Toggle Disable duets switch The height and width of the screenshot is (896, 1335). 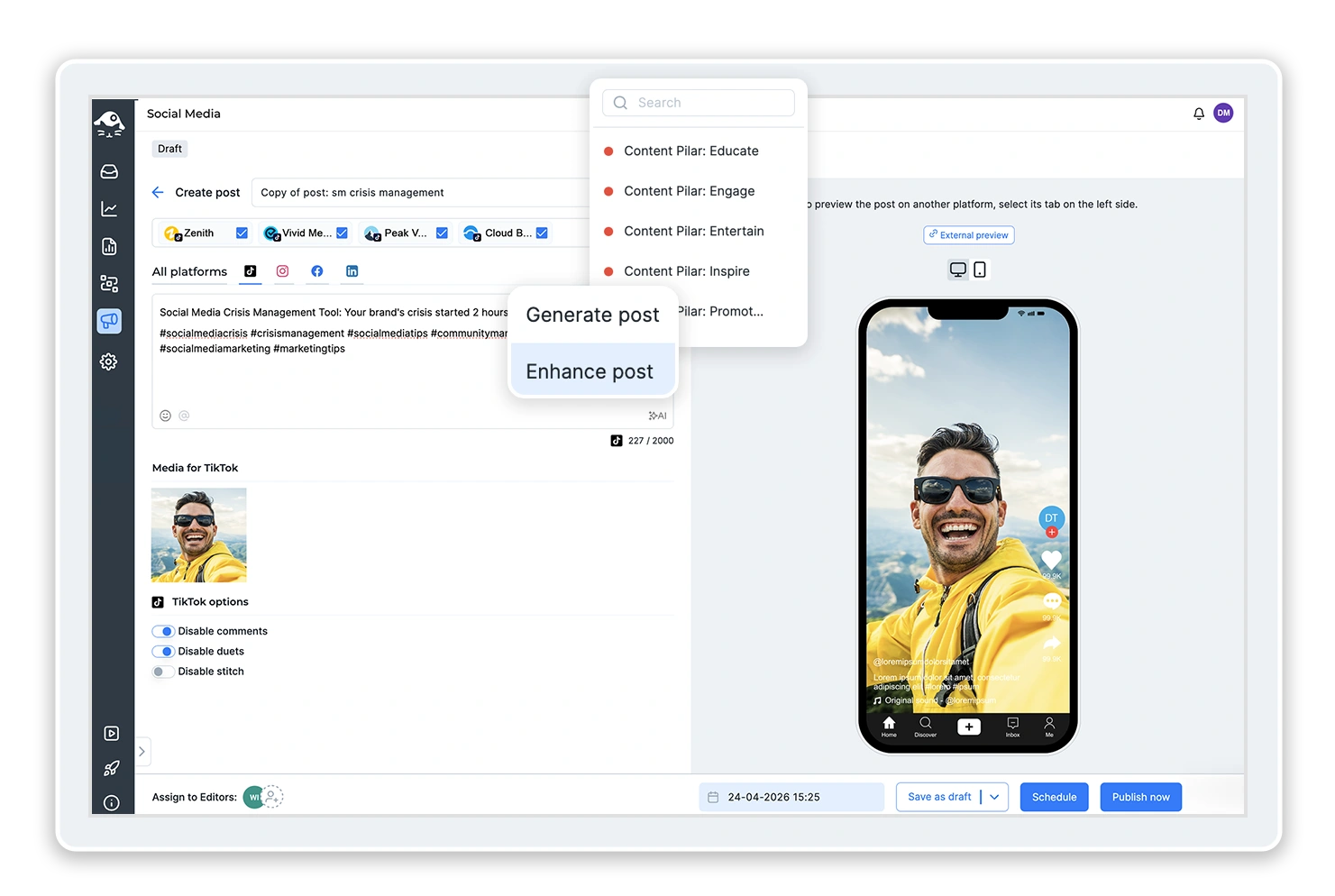point(163,651)
